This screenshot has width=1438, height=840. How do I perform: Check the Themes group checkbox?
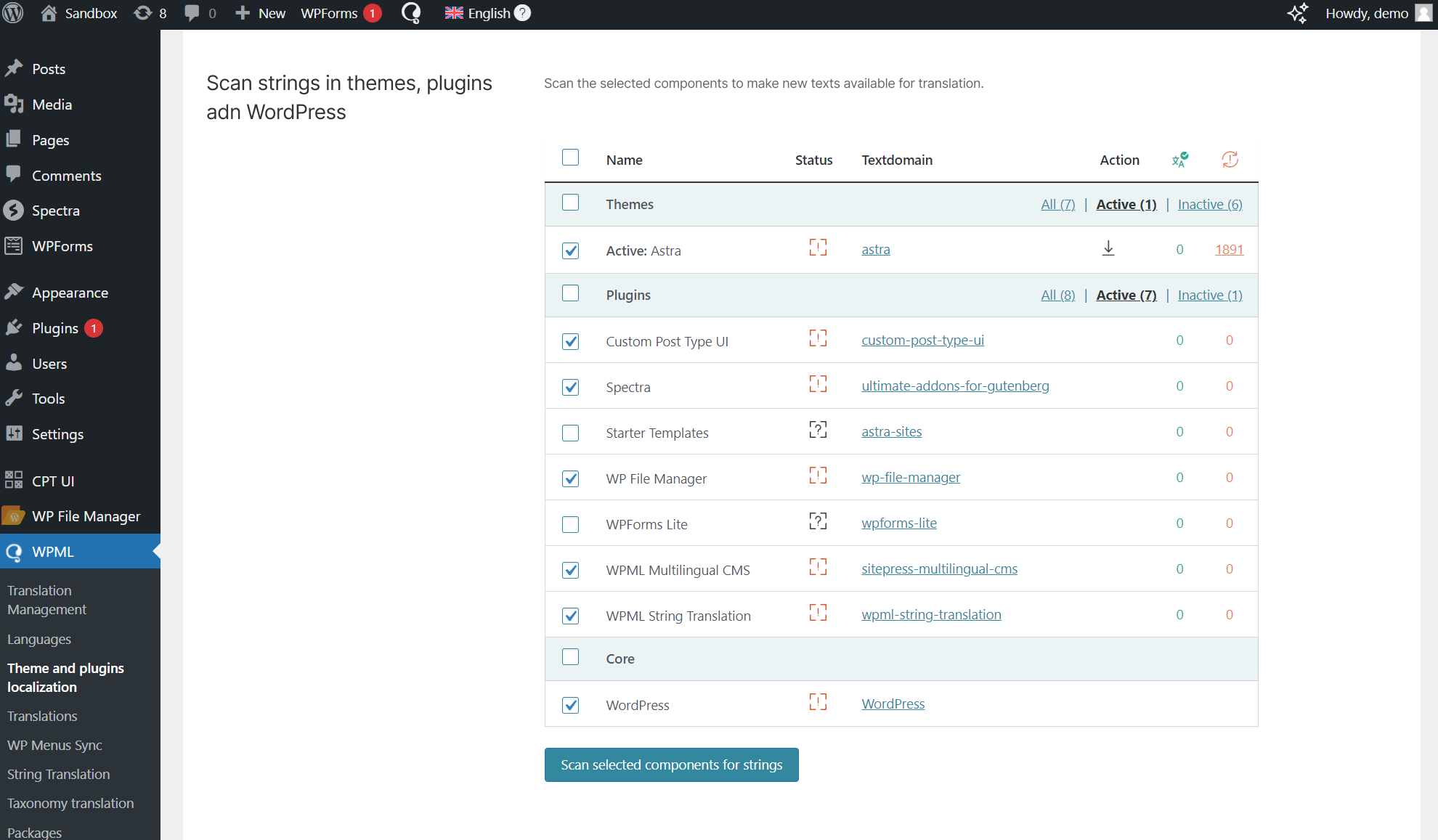571,203
